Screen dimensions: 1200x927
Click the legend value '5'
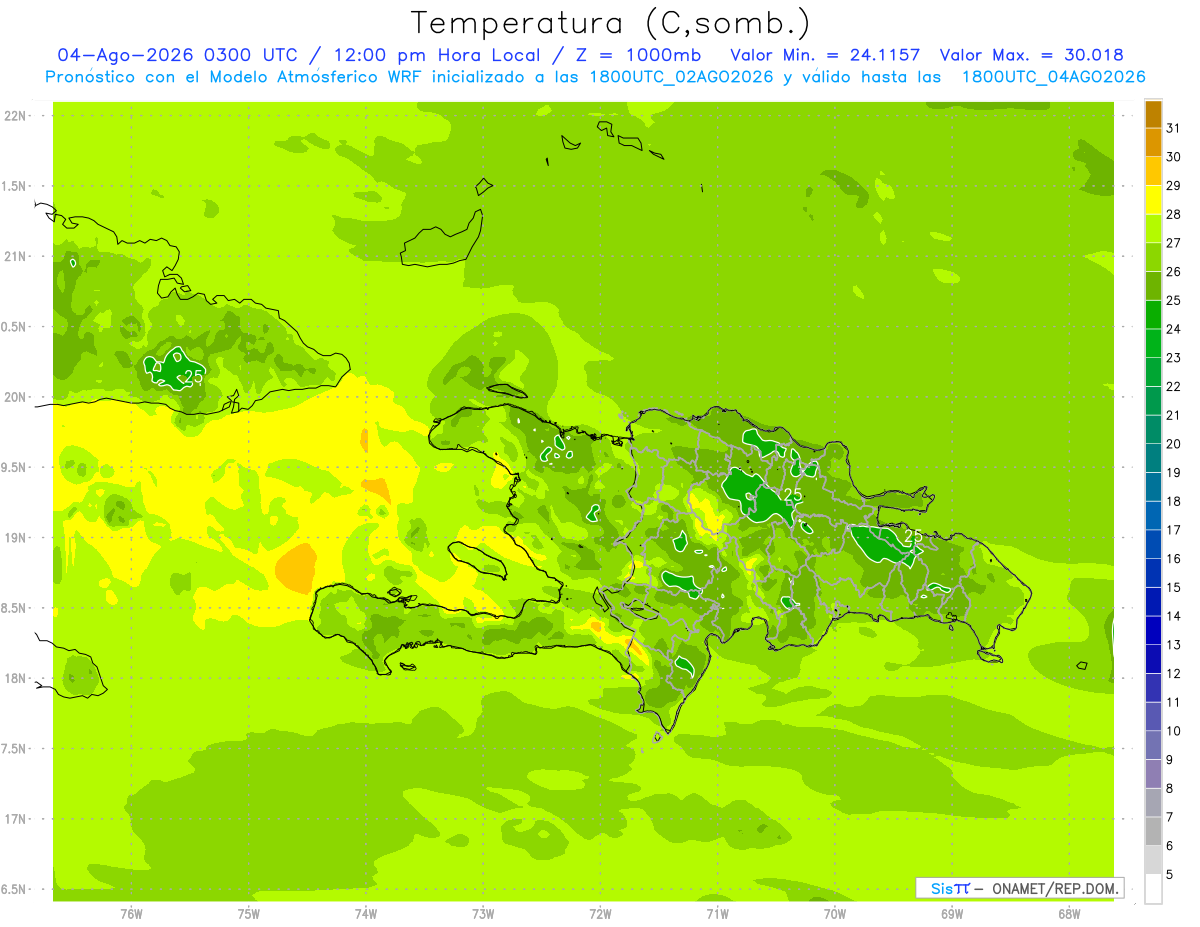[x=1170, y=874]
